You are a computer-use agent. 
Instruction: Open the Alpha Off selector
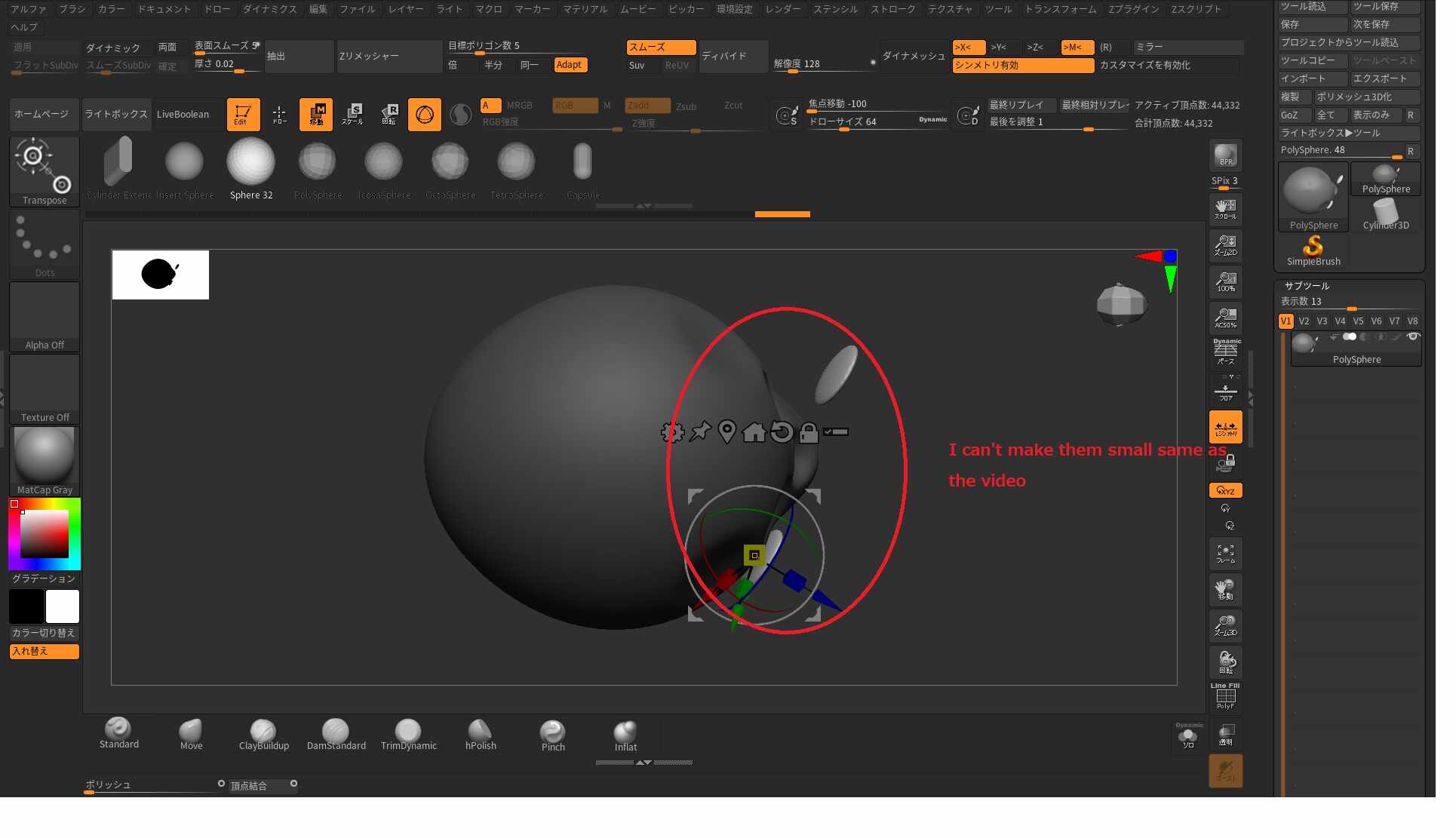[45, 317]
